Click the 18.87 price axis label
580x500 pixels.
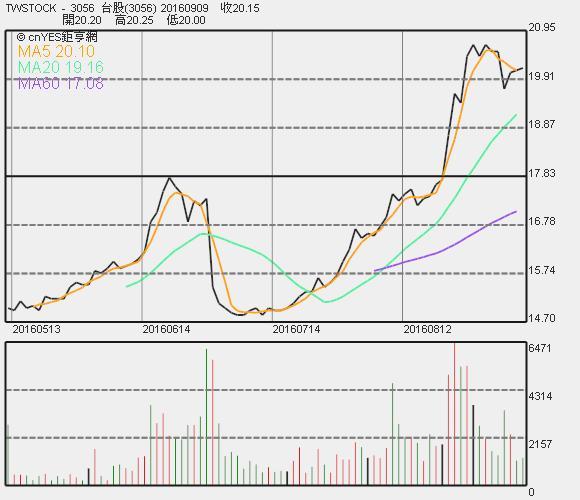point(542,124)
